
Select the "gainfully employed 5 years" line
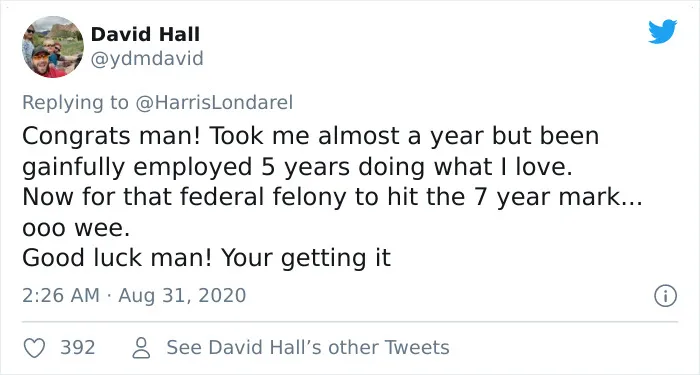(186, 167)
